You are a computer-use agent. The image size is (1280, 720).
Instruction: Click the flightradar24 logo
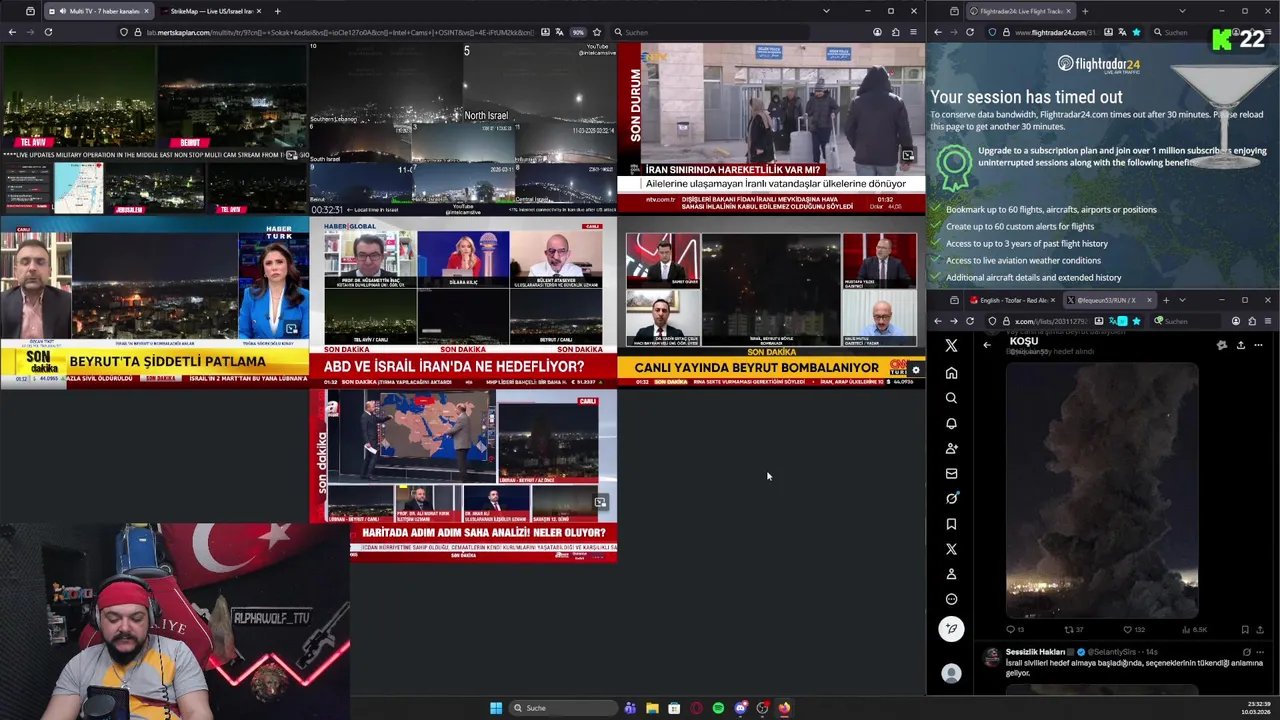pyautogui.click(x=1098, y=65)
